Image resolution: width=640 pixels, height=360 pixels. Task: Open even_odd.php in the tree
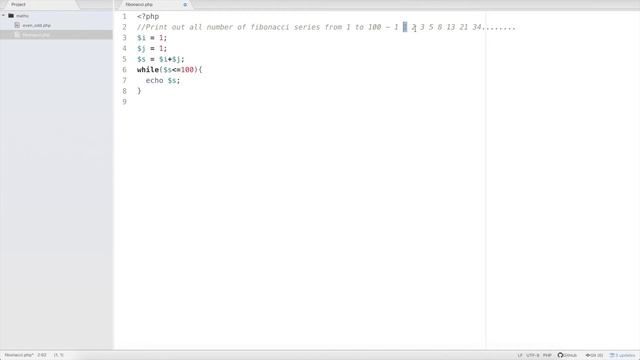[x=36, y=25]
